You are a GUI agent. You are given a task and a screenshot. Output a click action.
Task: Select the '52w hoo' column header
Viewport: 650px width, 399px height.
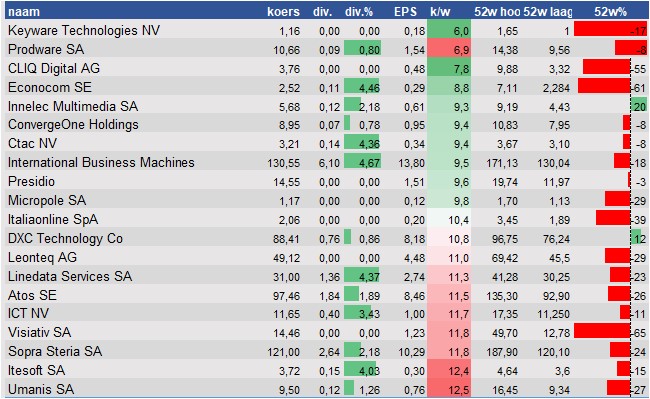[497, 12]
